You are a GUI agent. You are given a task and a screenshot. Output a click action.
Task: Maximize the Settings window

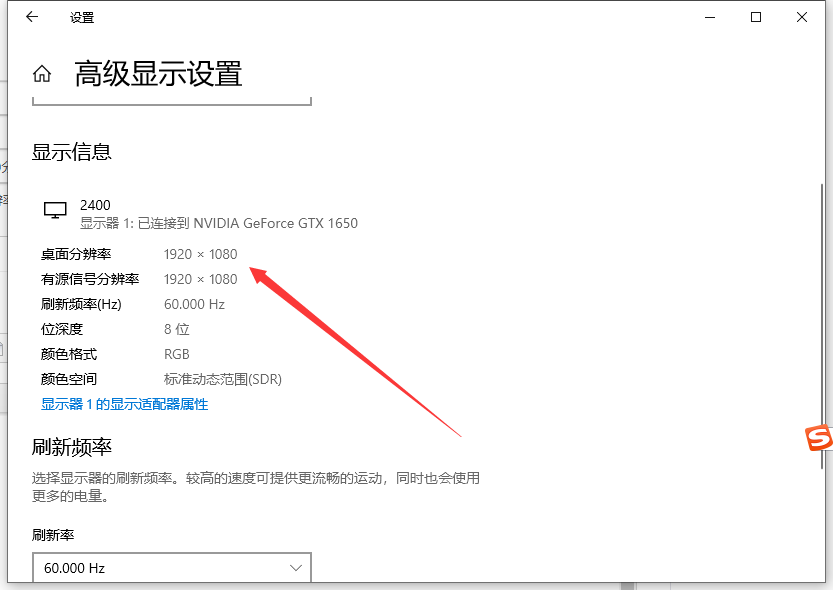756,17
